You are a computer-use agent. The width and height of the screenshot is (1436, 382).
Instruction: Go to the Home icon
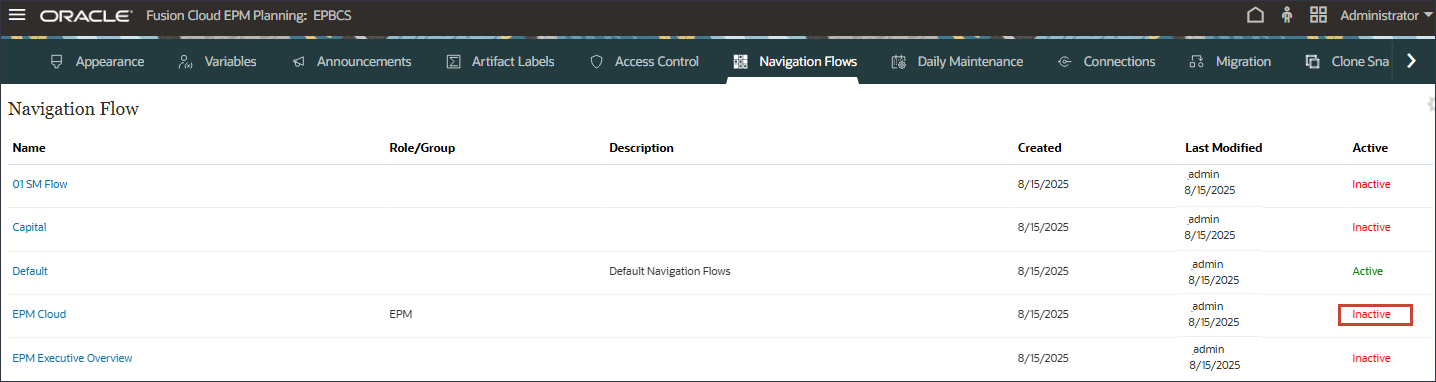pos(1255,16)
